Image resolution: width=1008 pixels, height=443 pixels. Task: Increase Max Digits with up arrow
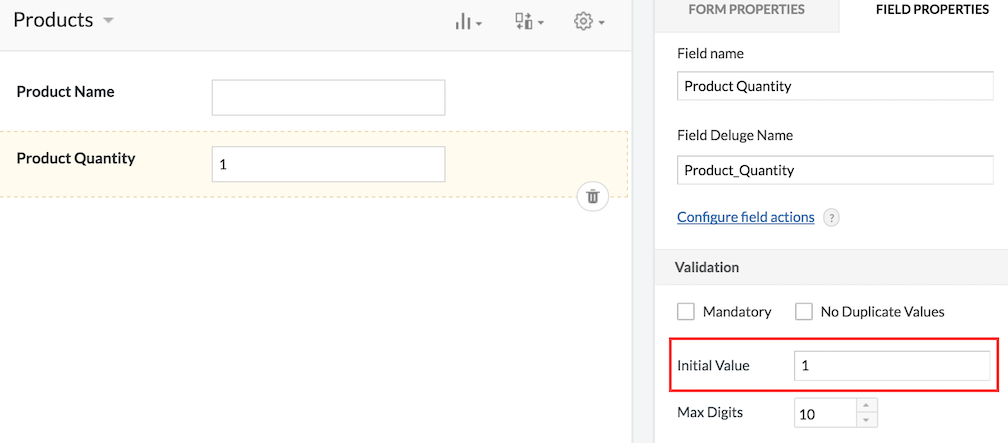tap(867, 405)
